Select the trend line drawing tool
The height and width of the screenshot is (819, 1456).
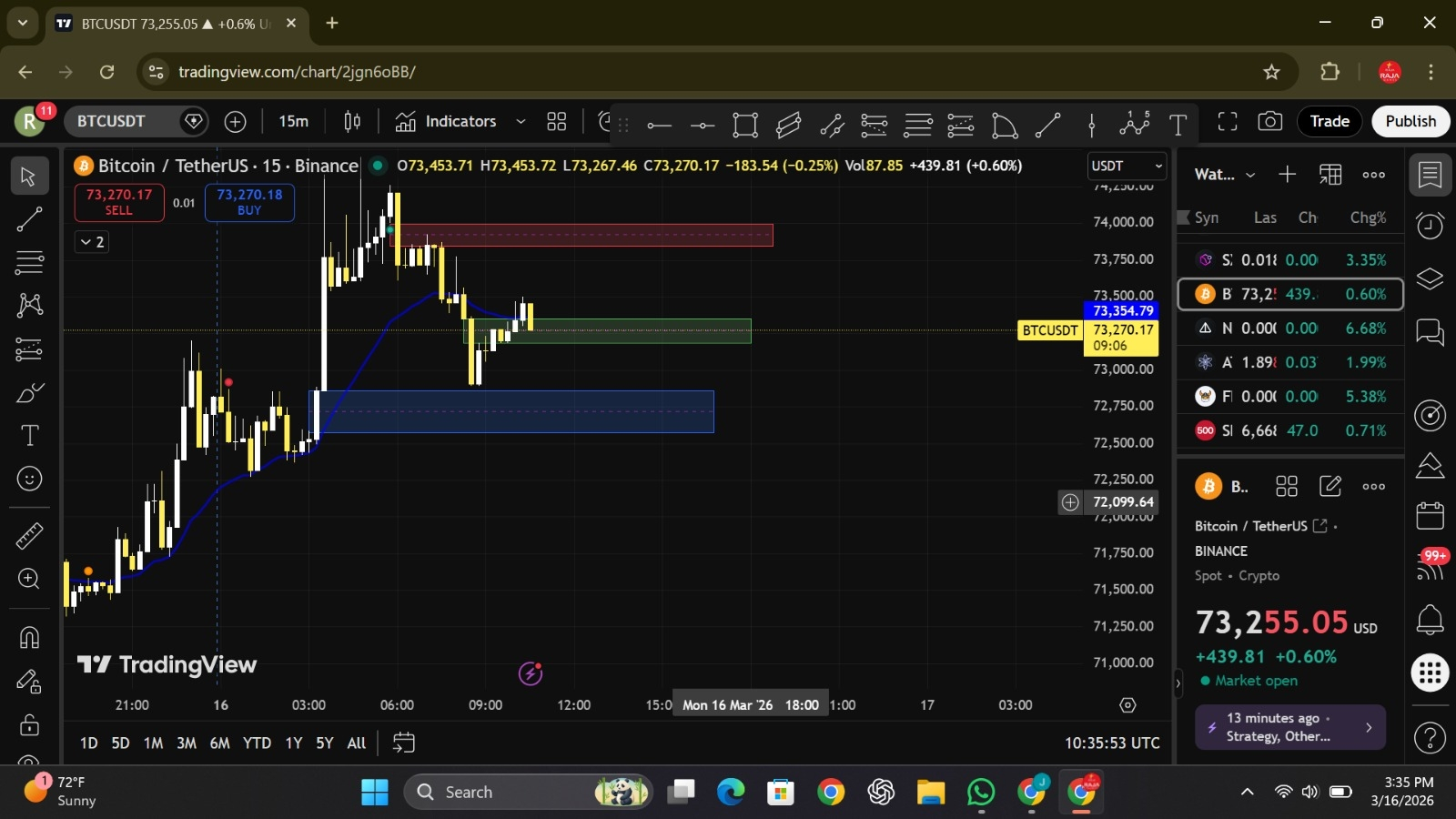[29, 219]
